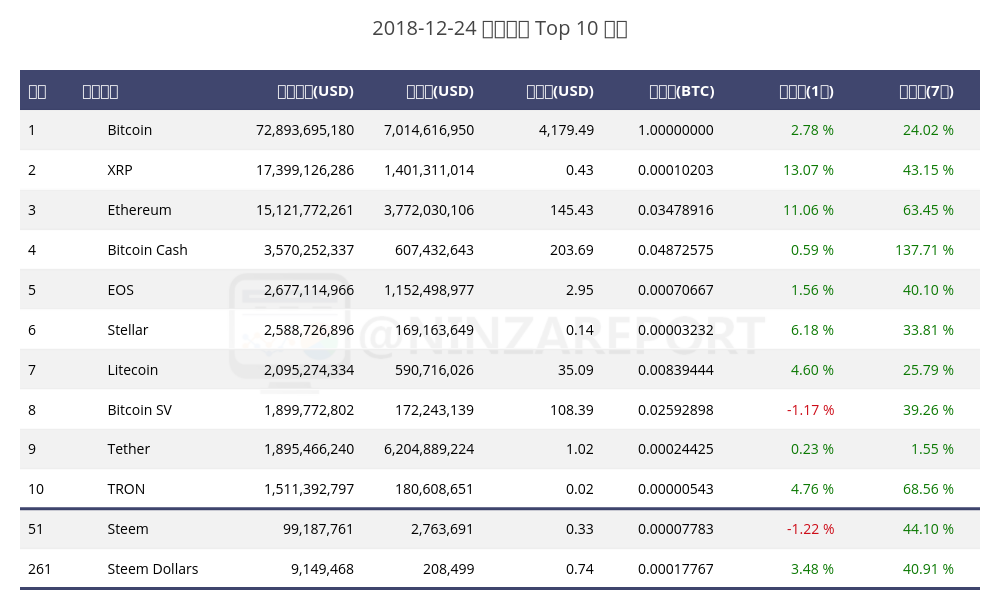
Task: Click Bitcoin Cash weekly change 137.71 %
Action: tap(924, 250)
